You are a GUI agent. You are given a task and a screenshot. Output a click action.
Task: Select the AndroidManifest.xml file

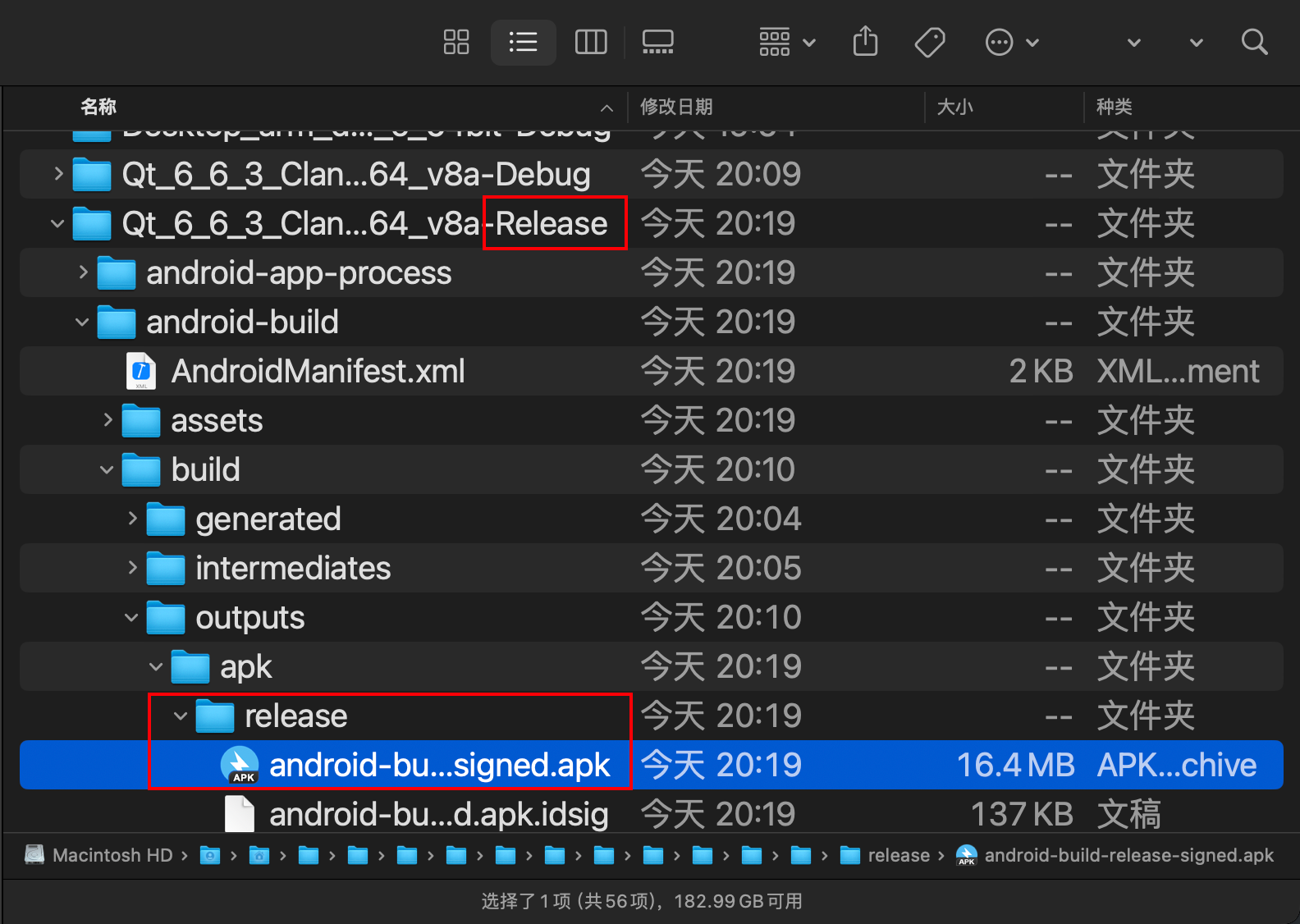pyautogui.click(x=651, y=371)
